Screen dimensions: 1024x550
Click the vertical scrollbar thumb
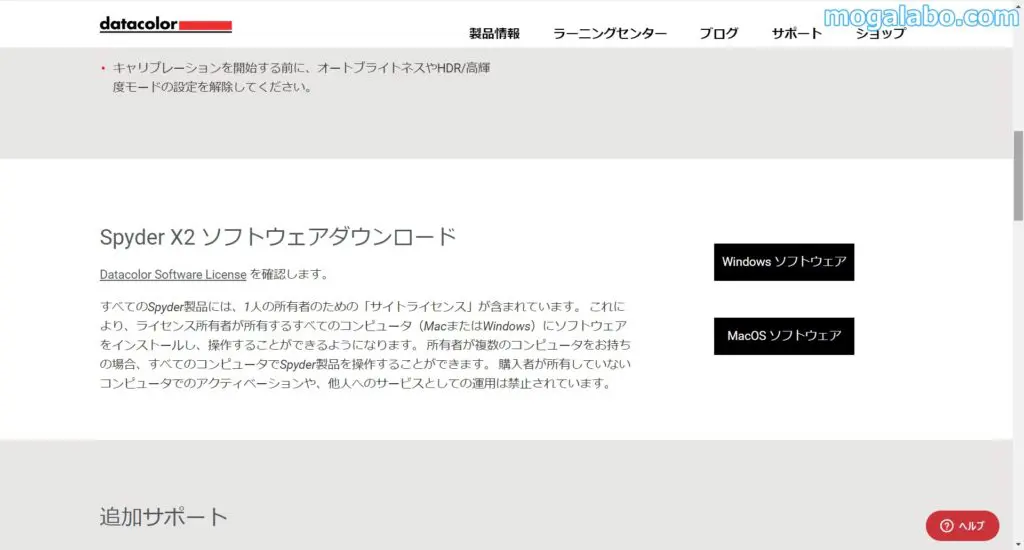(1017, 175)
